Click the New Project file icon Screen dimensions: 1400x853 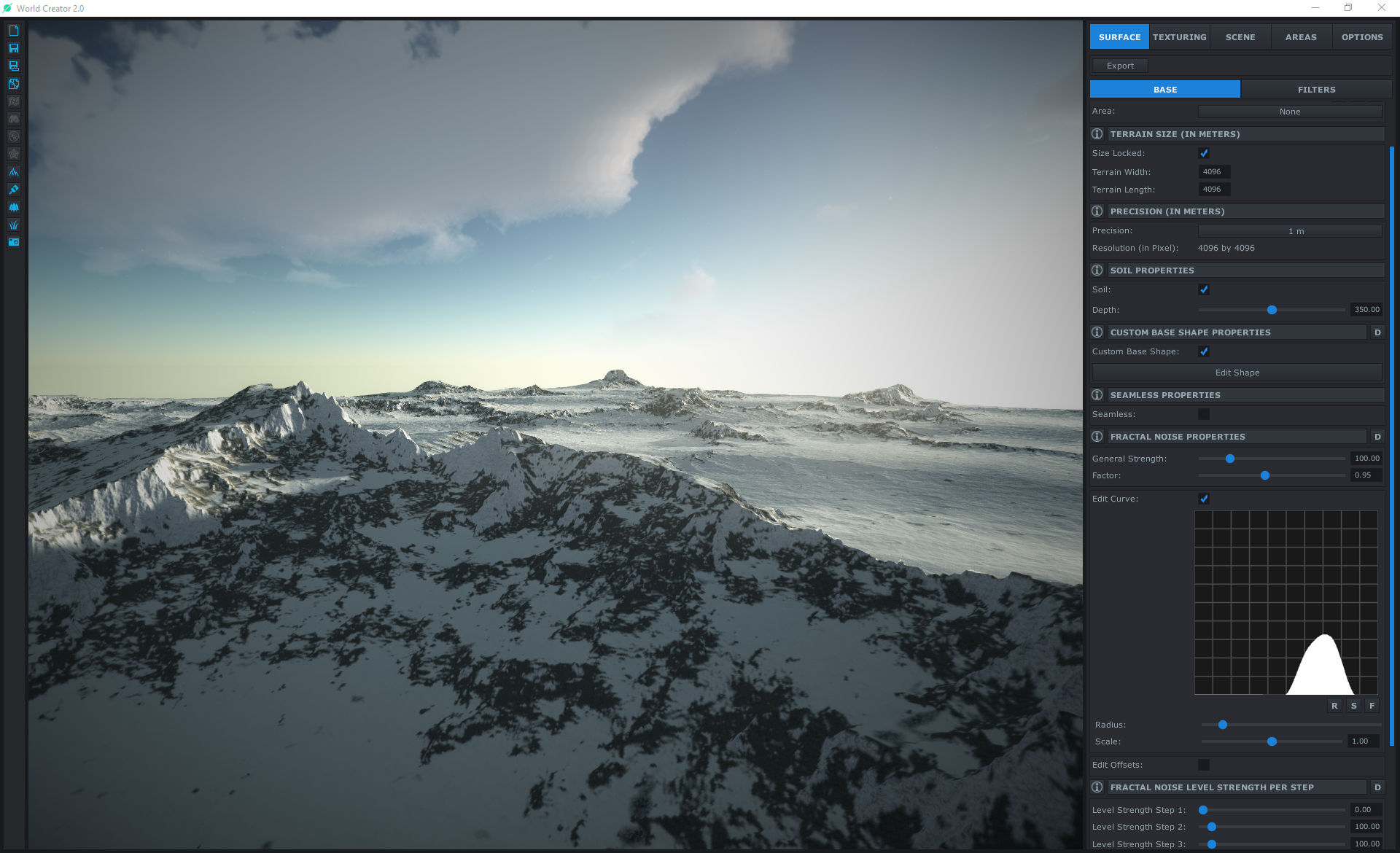coord(13,31)
